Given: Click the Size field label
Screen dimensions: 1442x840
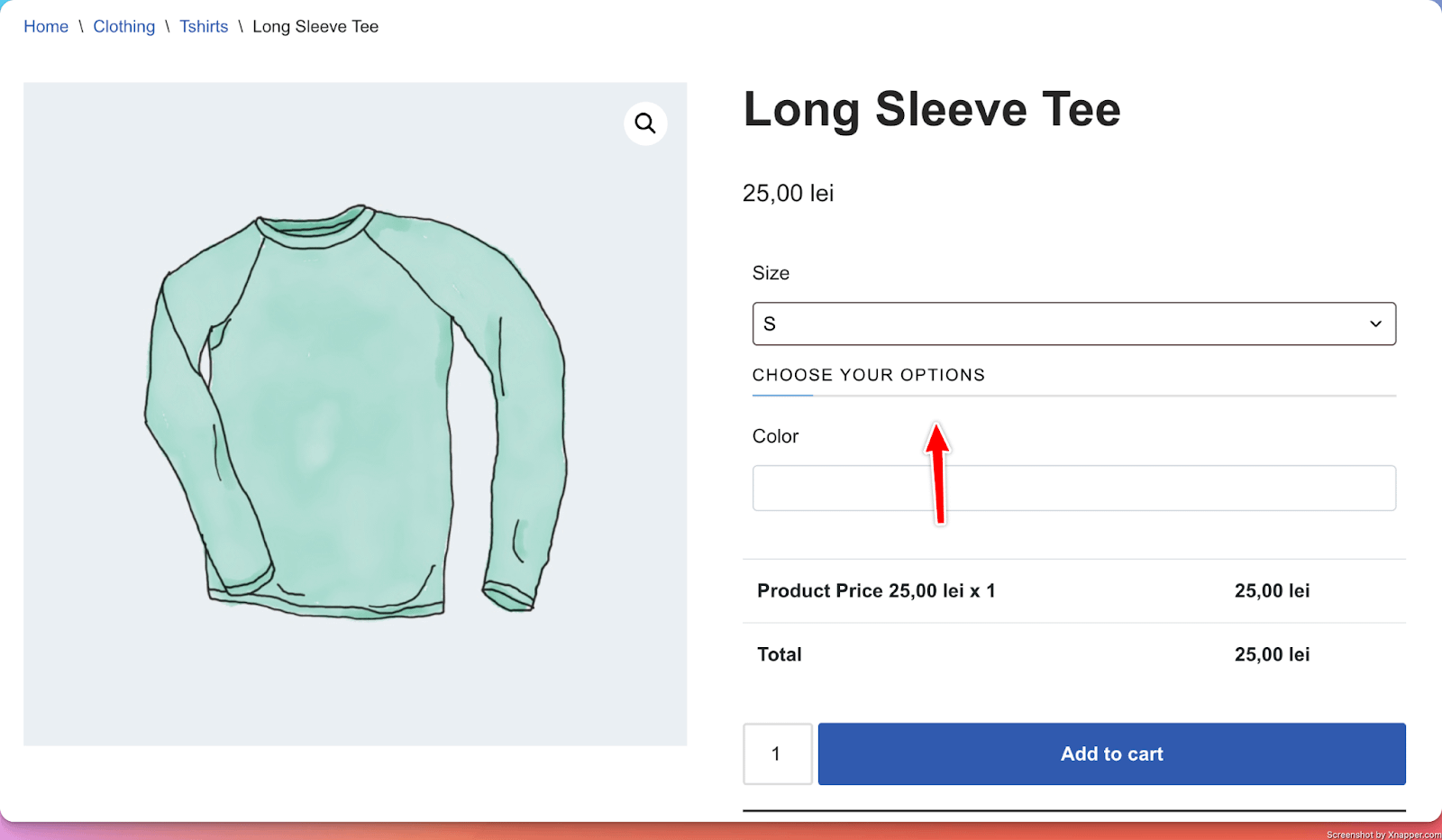Looking at the screenshot, I should pos(771,273).
